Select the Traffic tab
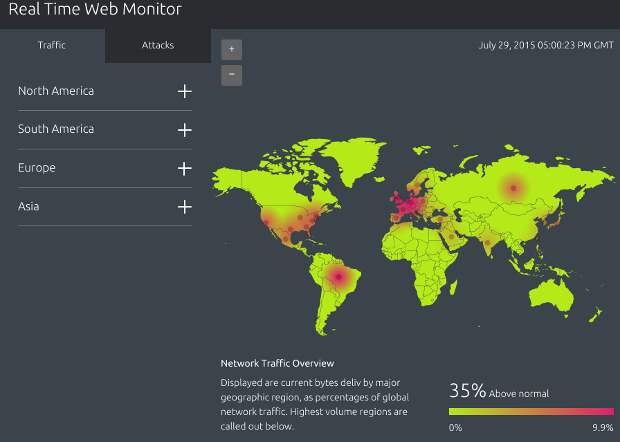Image resolution: width=620 pixels, height=442 pixels. click(x=52, y=46)
